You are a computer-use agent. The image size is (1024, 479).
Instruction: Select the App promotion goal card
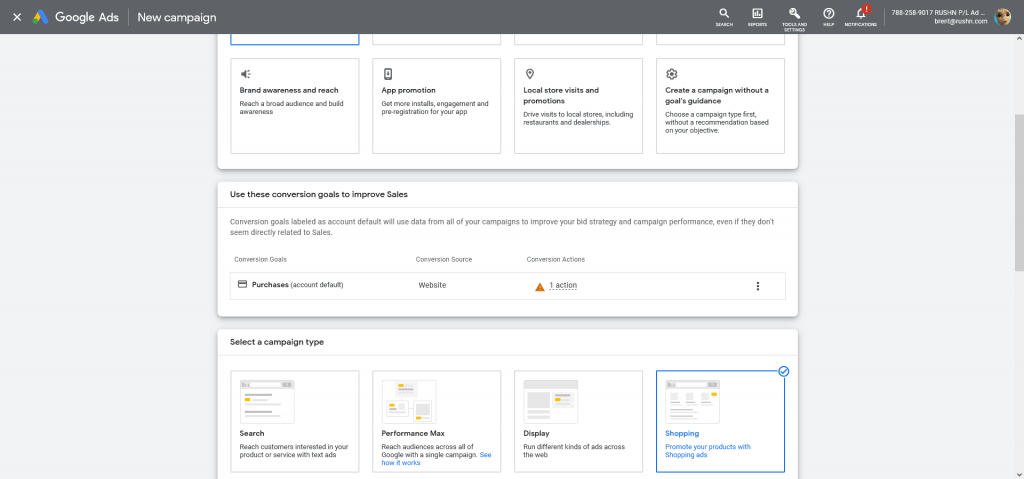(436, 106)
